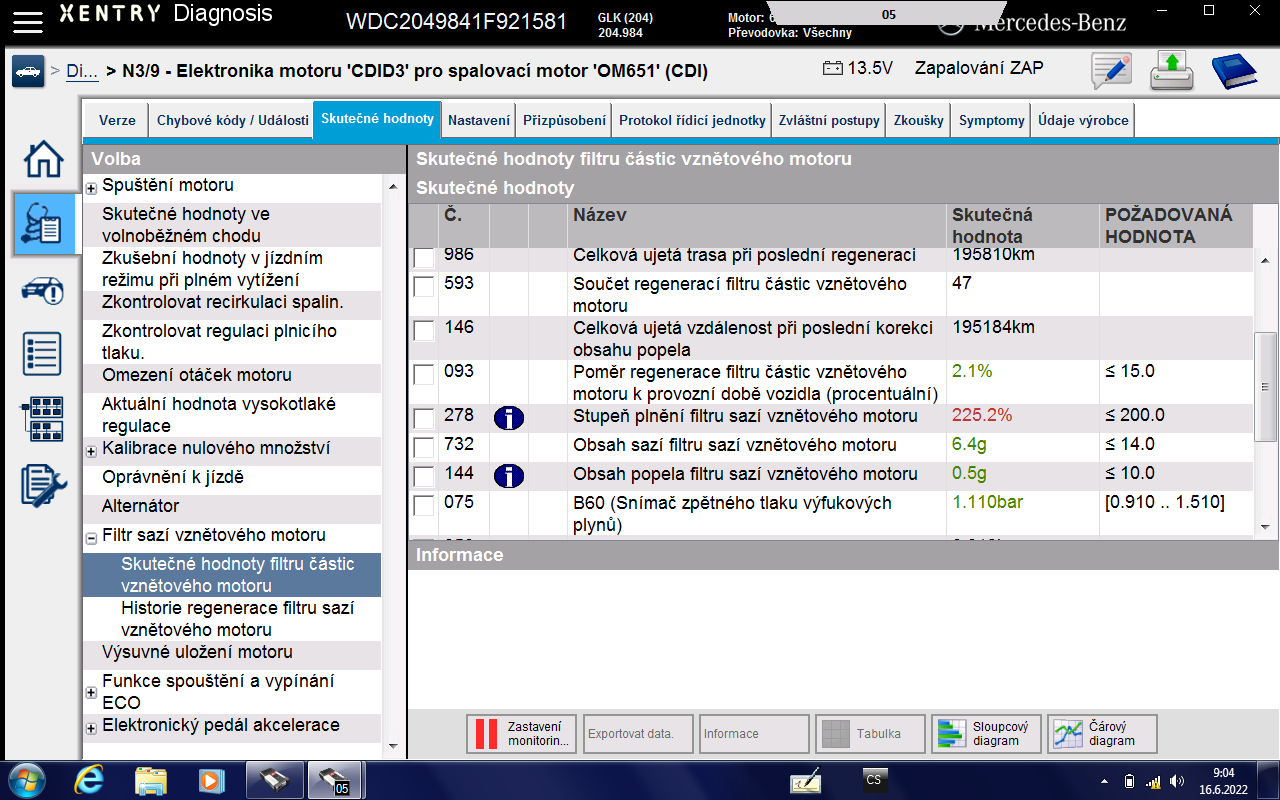
Task: Click the printer export icon
Action: pos(1172,71)
